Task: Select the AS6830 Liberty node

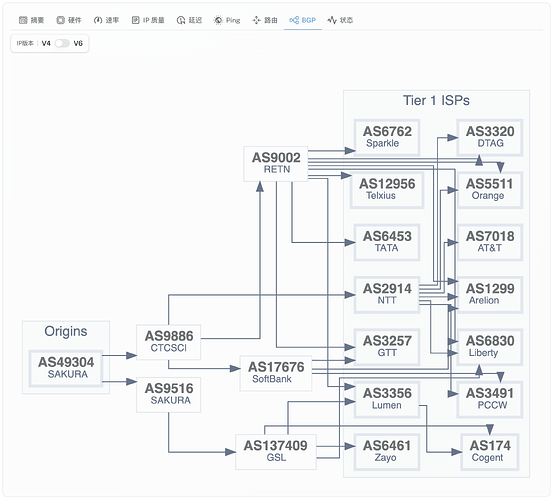Action: pyautogui.click(x=490, y=347)
